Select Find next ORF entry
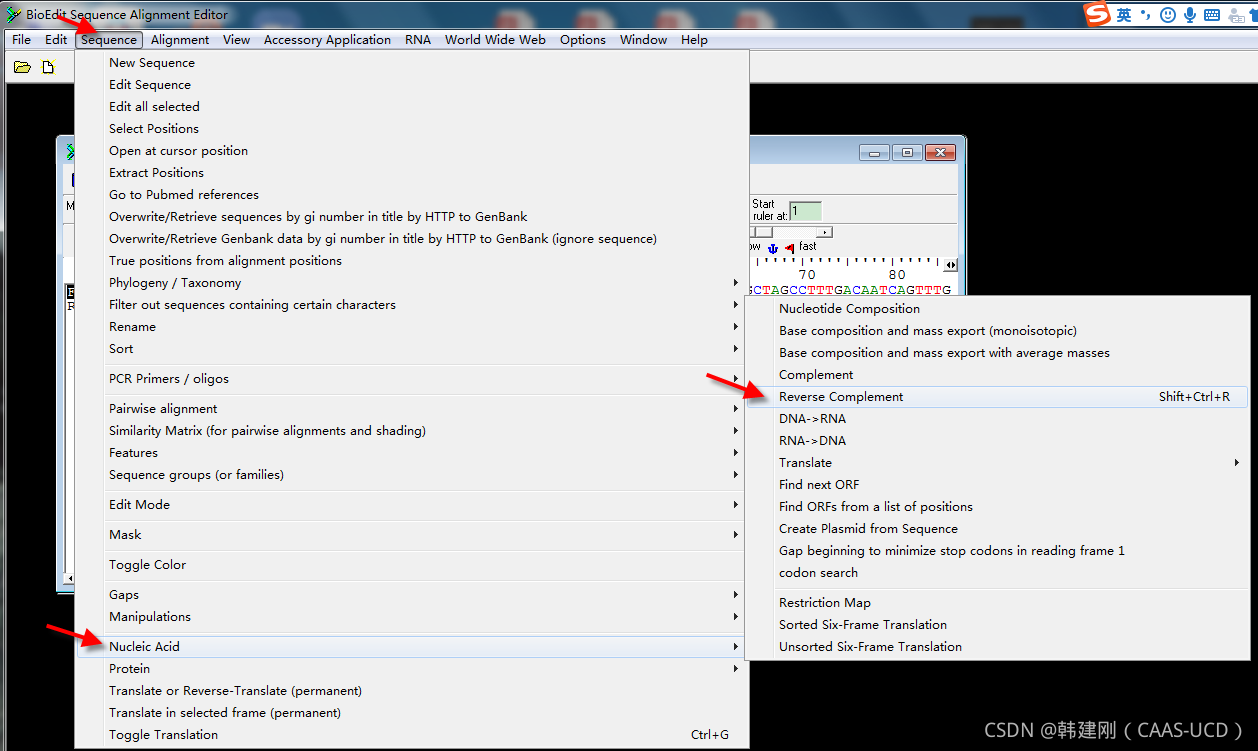The image size is (1258, 751). coord(997,485)
